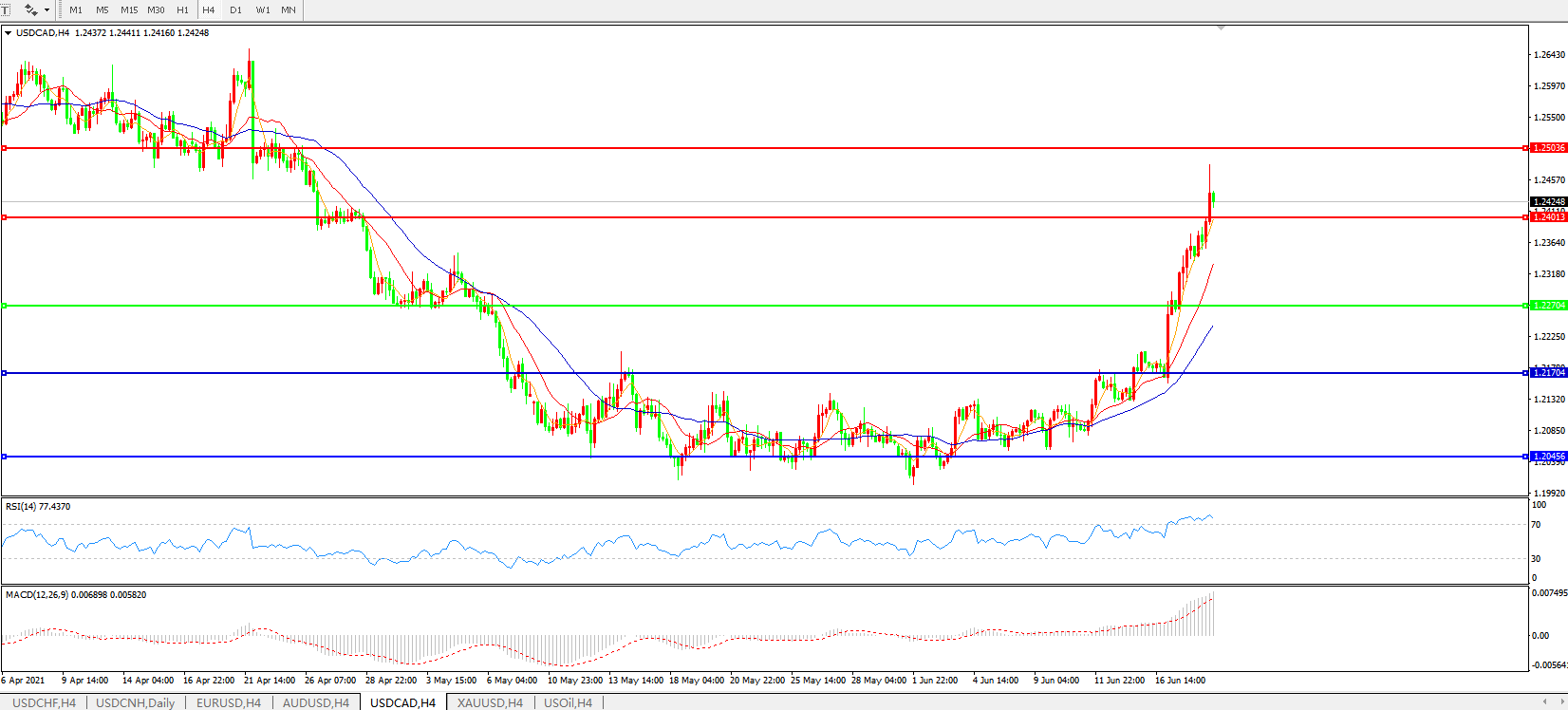Screen dimensions: 1568x710
Task: Choose the MN monthly timeframe
Action: coord(289,9)
